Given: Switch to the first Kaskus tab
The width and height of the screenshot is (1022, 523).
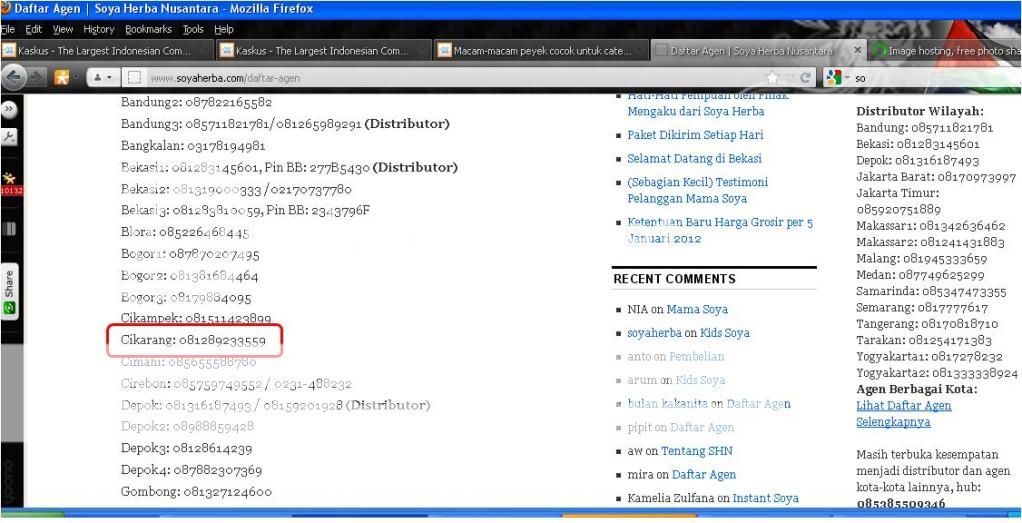Looking at the screenshot, I should pos(106,50).
